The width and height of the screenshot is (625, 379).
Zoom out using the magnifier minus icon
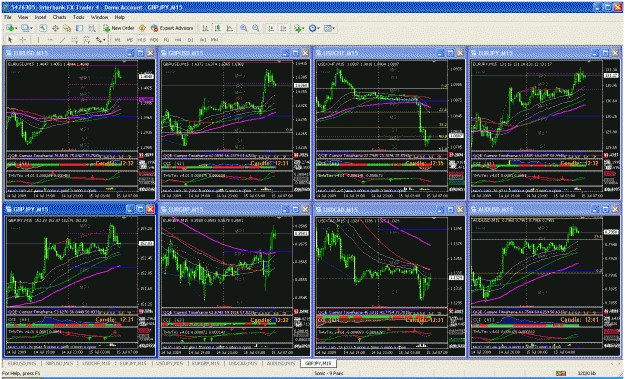(x=256, y=28)
